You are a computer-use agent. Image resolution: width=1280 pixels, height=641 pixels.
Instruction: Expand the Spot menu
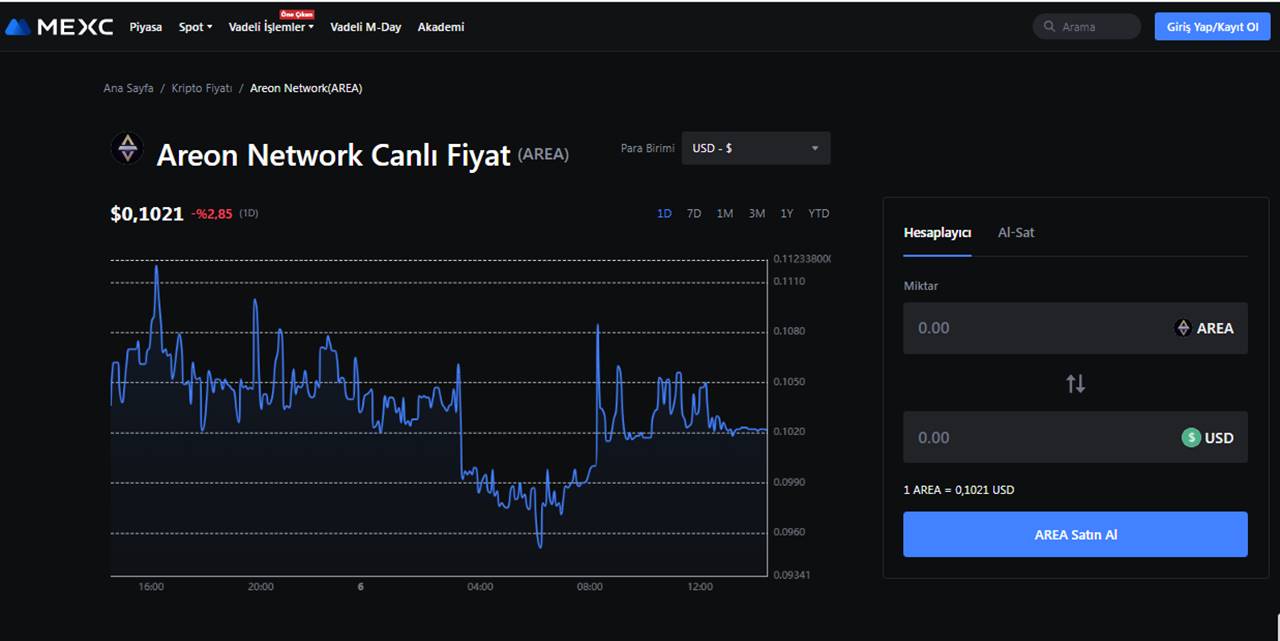click(x=195, y=27)
